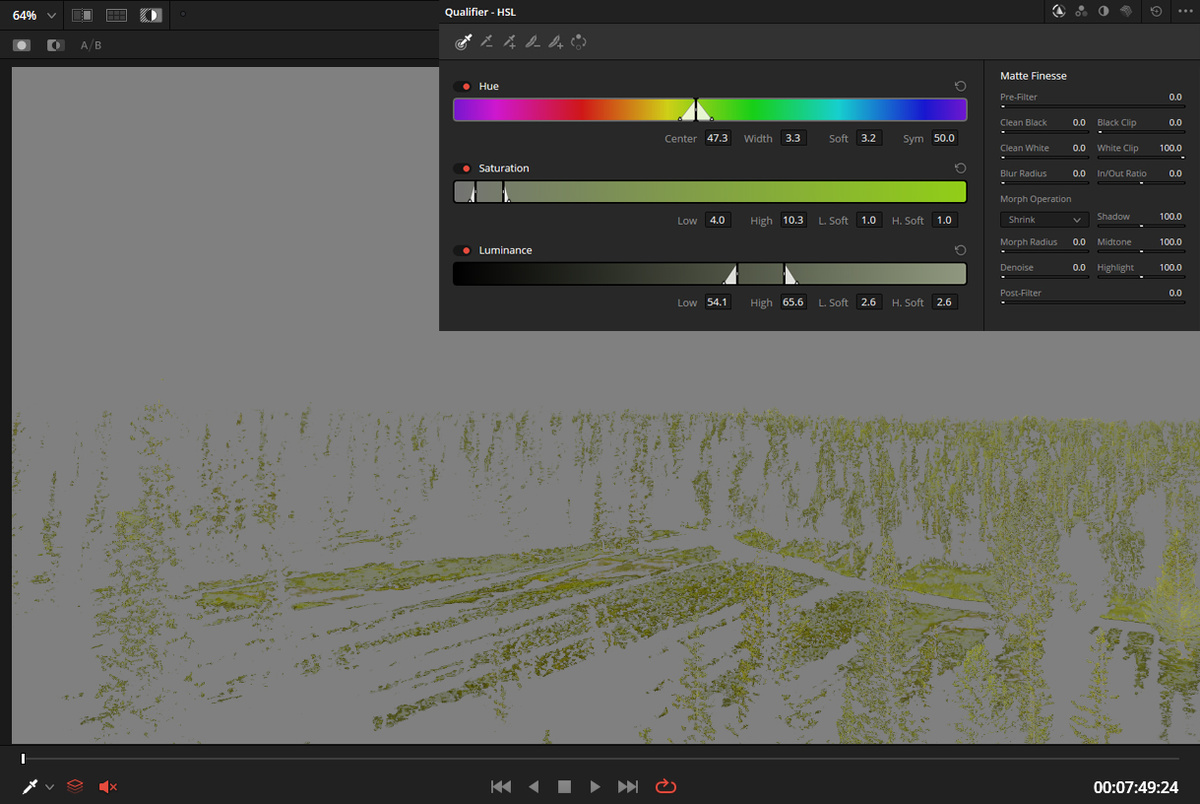Click the Matte Finesse heading
1200x804 pixels.
pos(1033,76)
